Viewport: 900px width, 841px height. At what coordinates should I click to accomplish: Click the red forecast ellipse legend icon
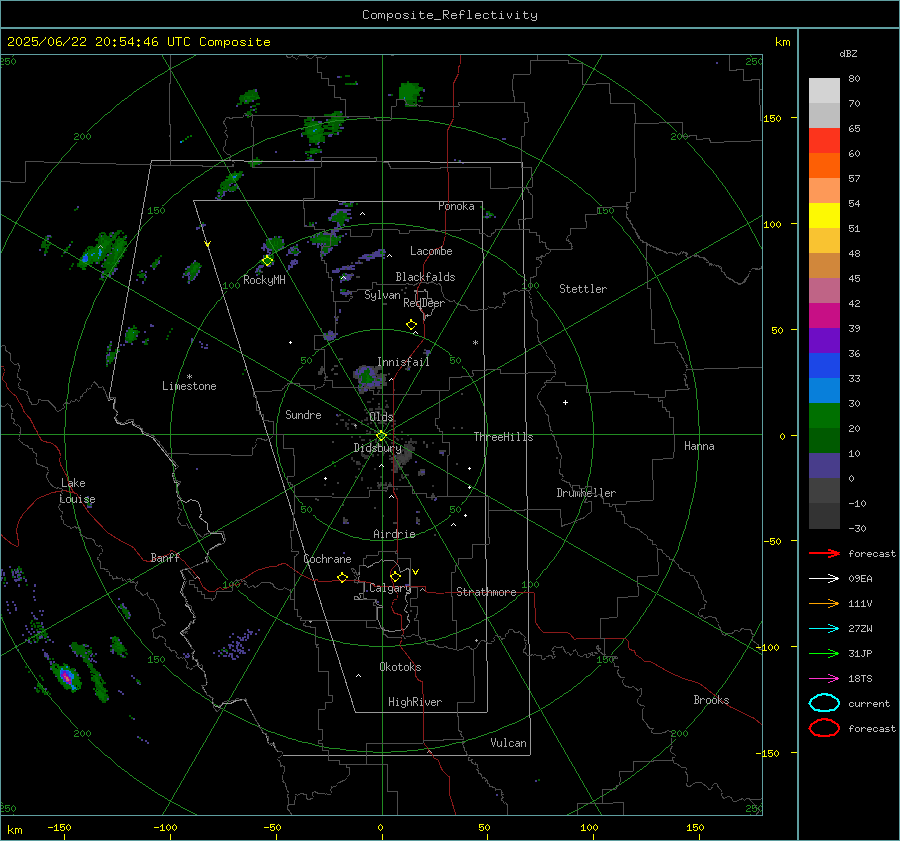pyautogui.click(x=824, y=728)
